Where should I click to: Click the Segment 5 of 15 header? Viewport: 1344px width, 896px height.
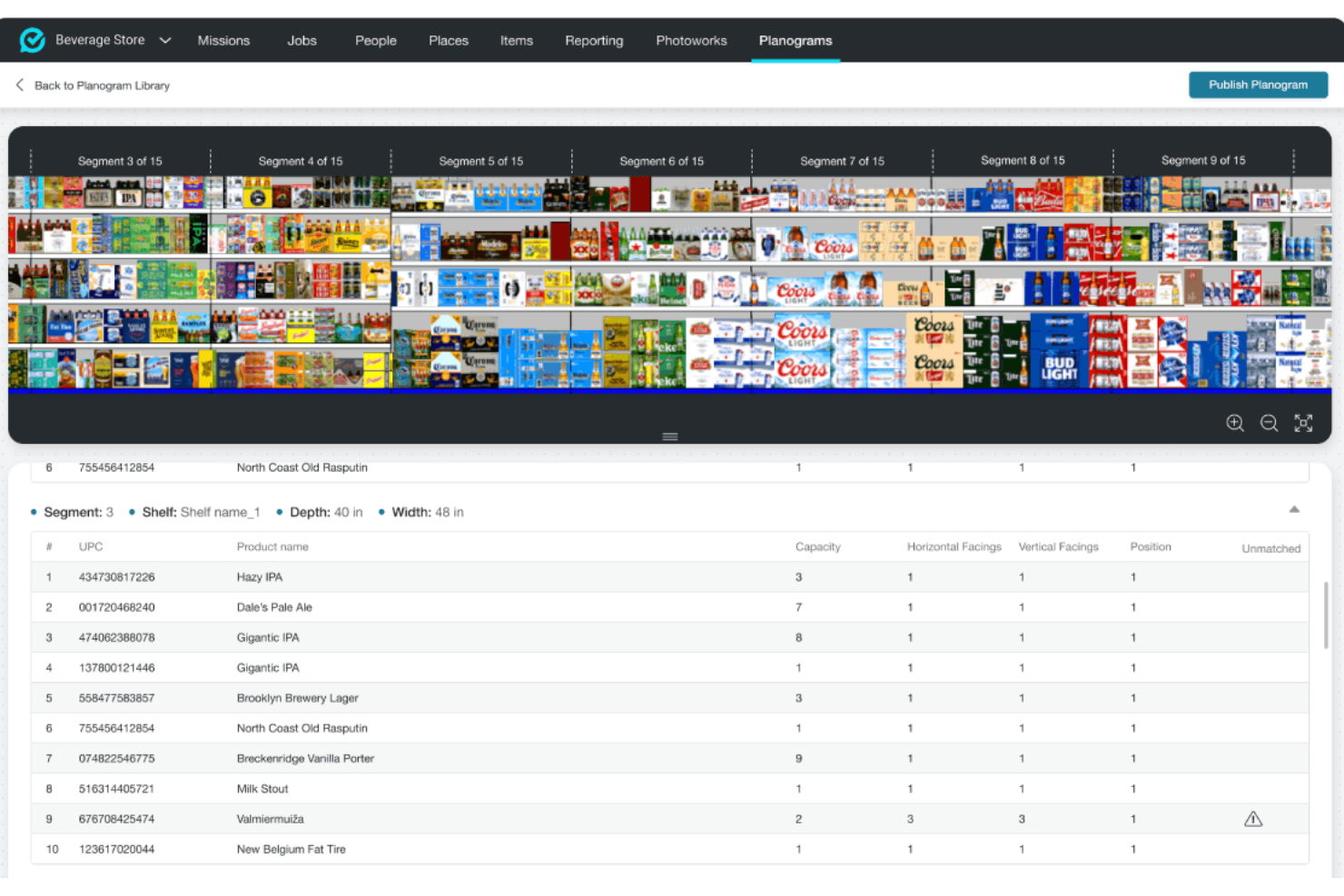(x=480, y=161)
